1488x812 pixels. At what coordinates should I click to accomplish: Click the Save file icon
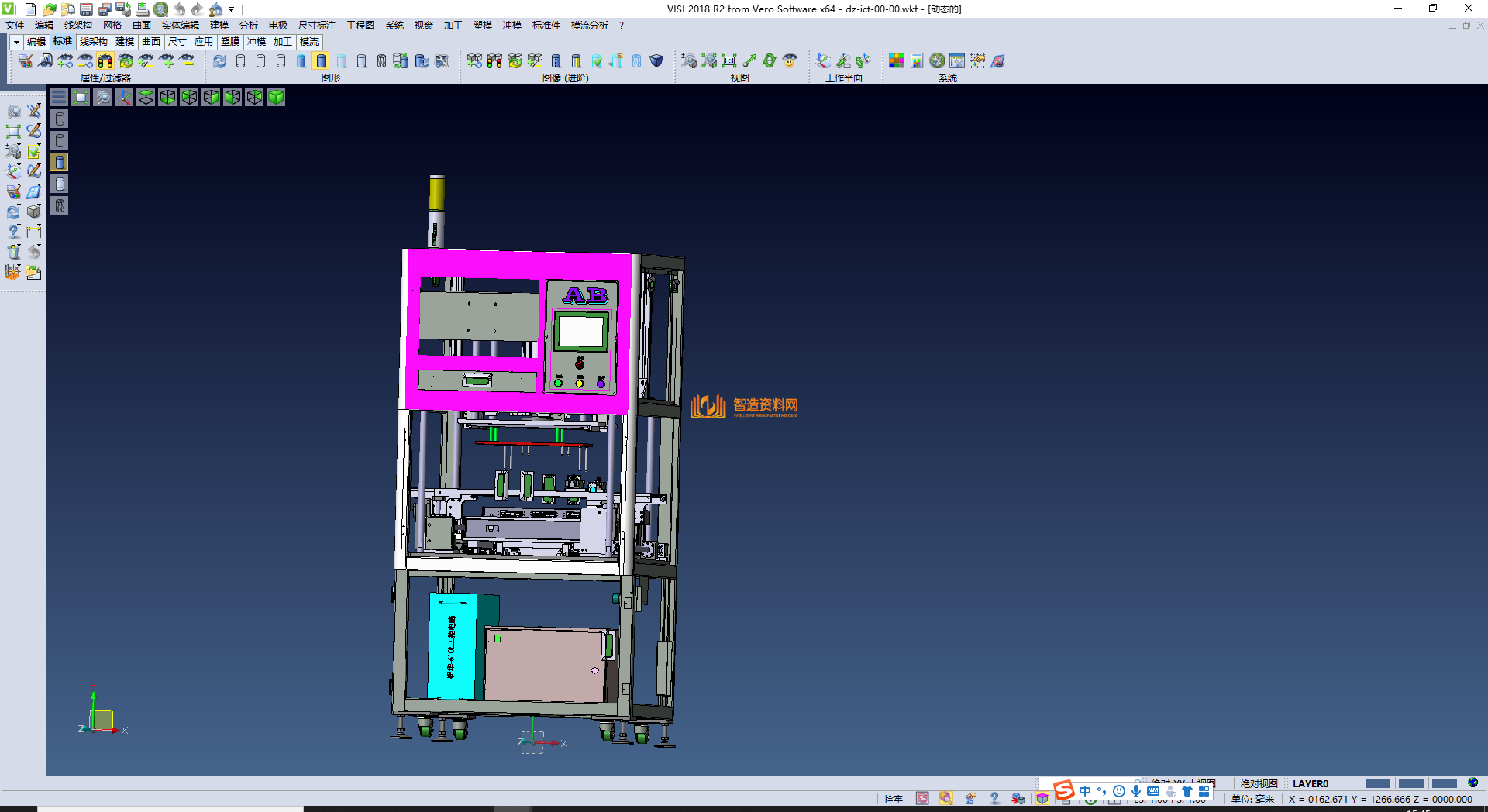(x=86, y=9)
